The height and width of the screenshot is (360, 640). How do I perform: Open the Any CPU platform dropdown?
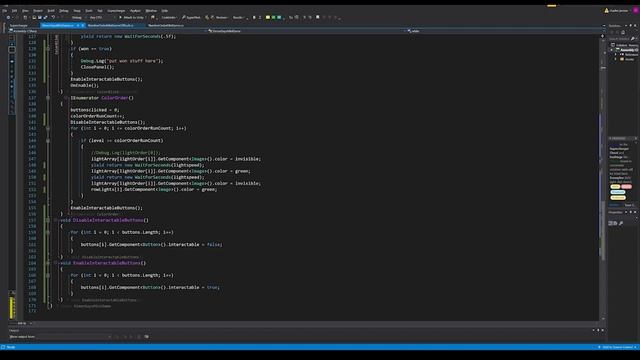point(101,18)
